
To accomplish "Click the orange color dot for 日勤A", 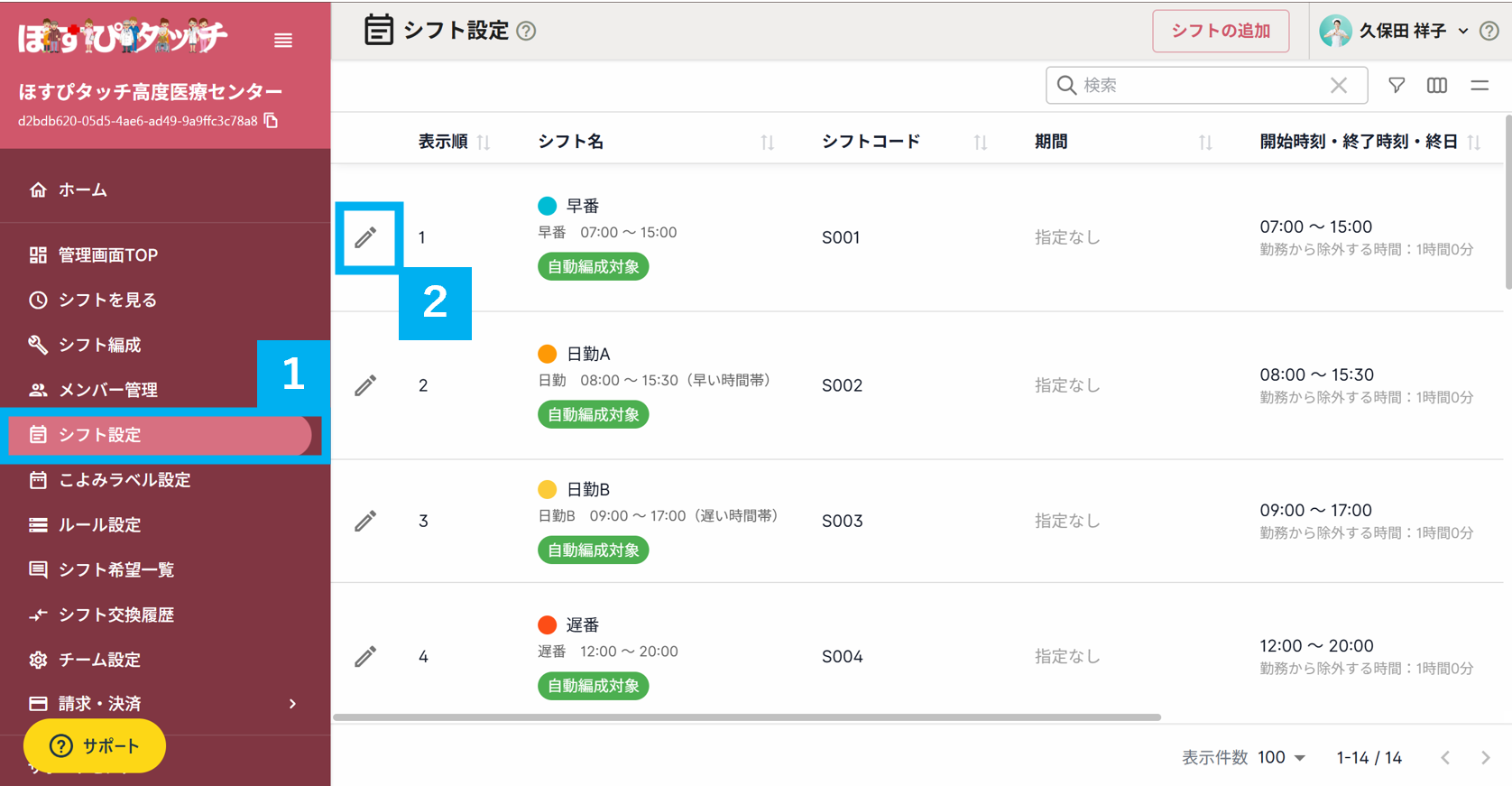I will tap(548, 354).
